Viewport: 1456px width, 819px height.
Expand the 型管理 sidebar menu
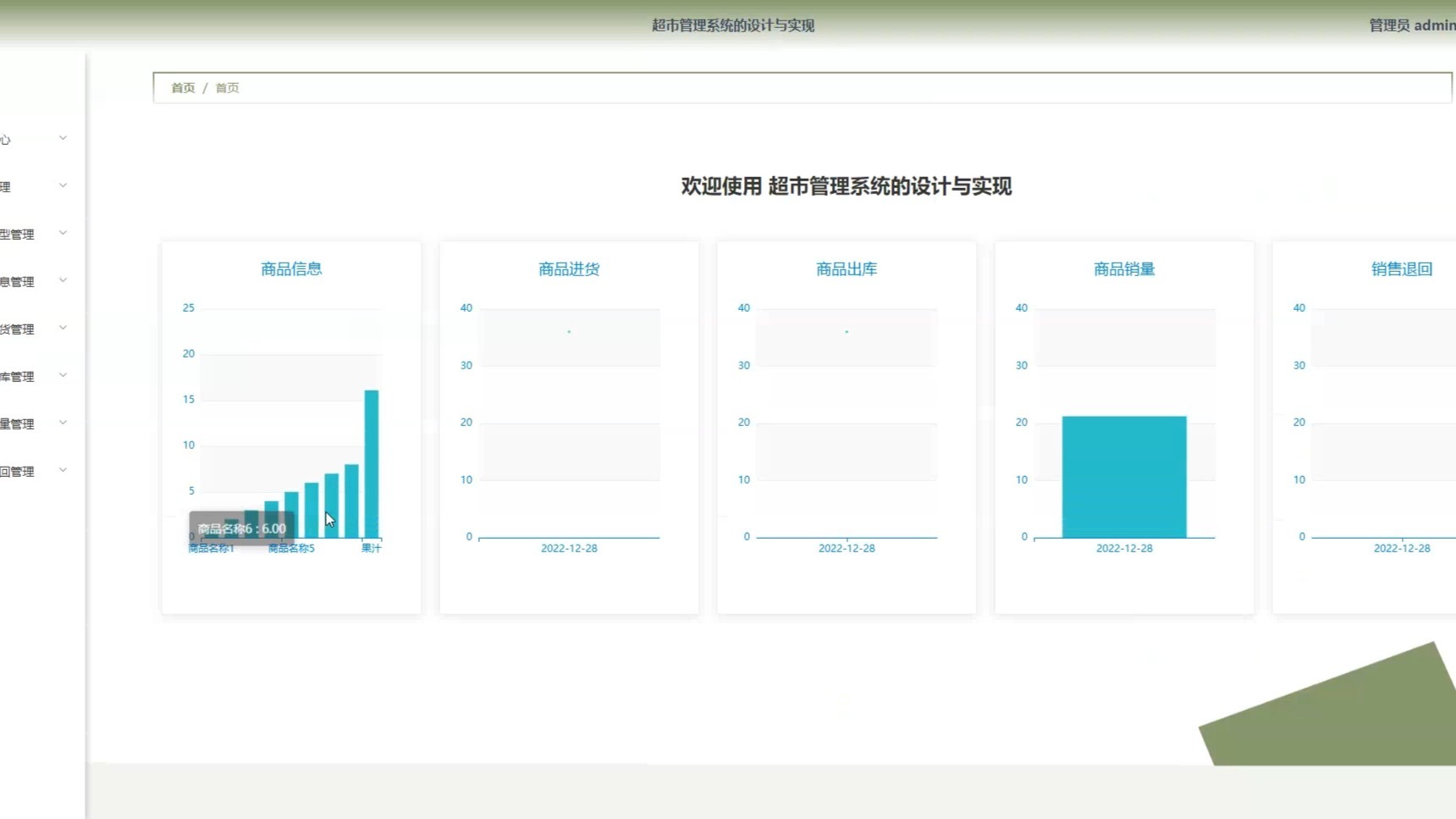click(34, 234)
